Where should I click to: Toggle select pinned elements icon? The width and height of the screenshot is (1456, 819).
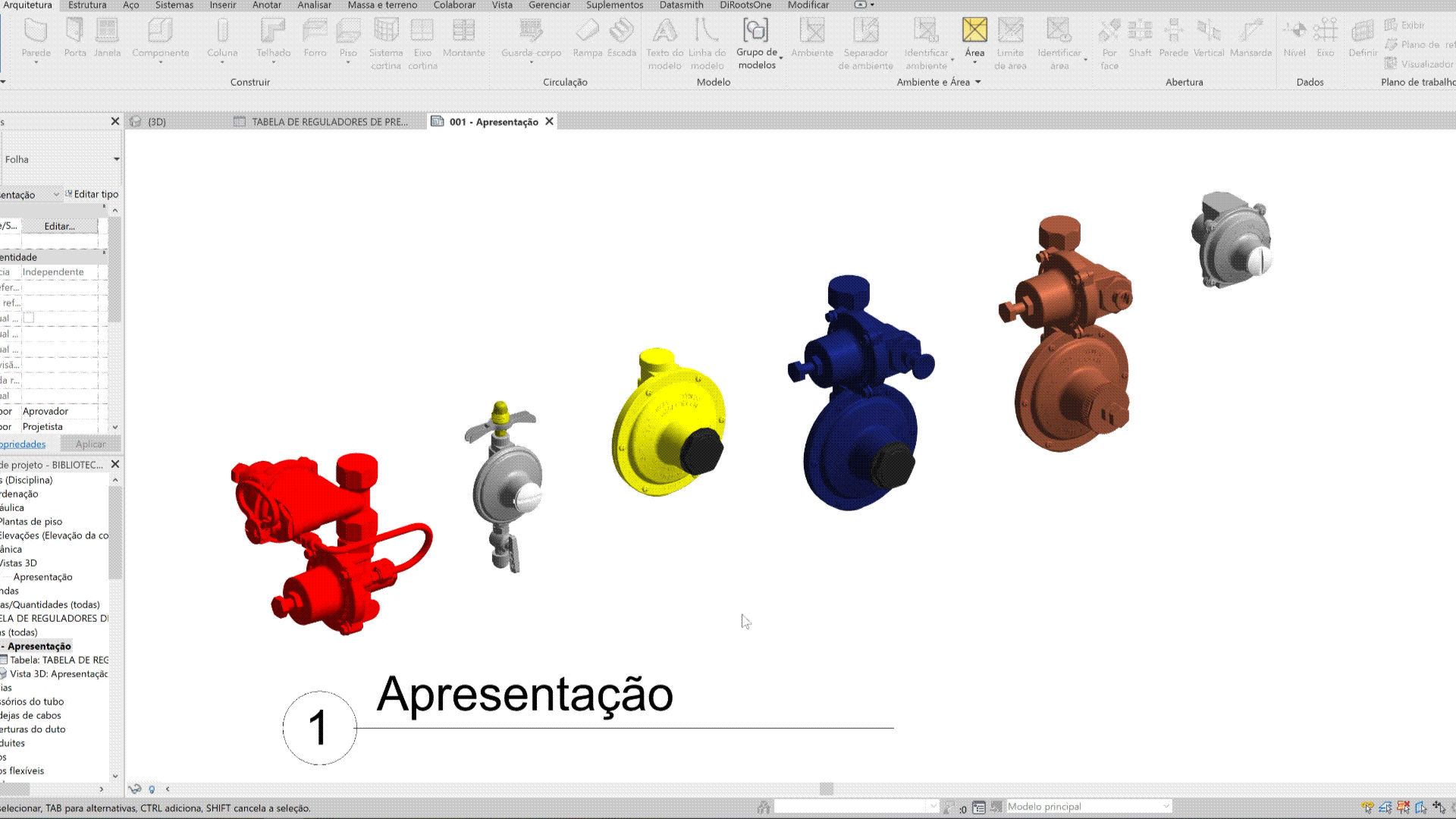pos(1403,807)
